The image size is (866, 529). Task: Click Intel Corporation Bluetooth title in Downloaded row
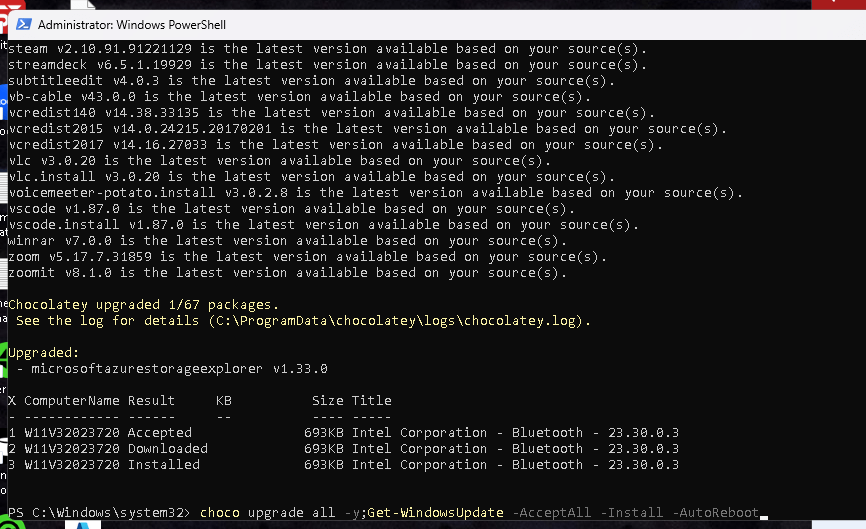[x=515, y=449]
